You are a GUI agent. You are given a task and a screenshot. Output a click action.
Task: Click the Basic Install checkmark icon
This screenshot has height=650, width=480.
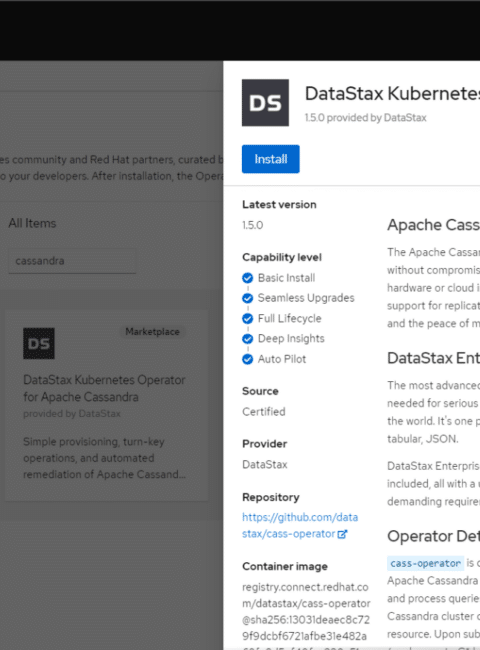click(x=247, y=278)
